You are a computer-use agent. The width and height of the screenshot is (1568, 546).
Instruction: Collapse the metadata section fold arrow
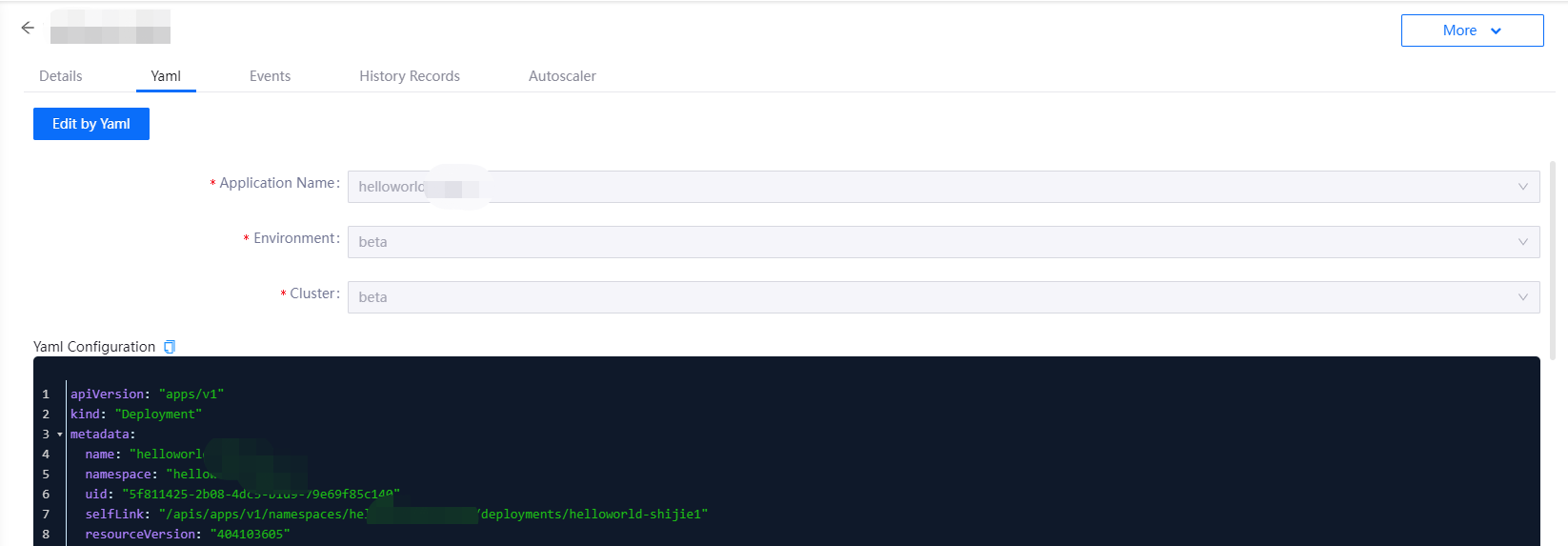click(60, 435)
